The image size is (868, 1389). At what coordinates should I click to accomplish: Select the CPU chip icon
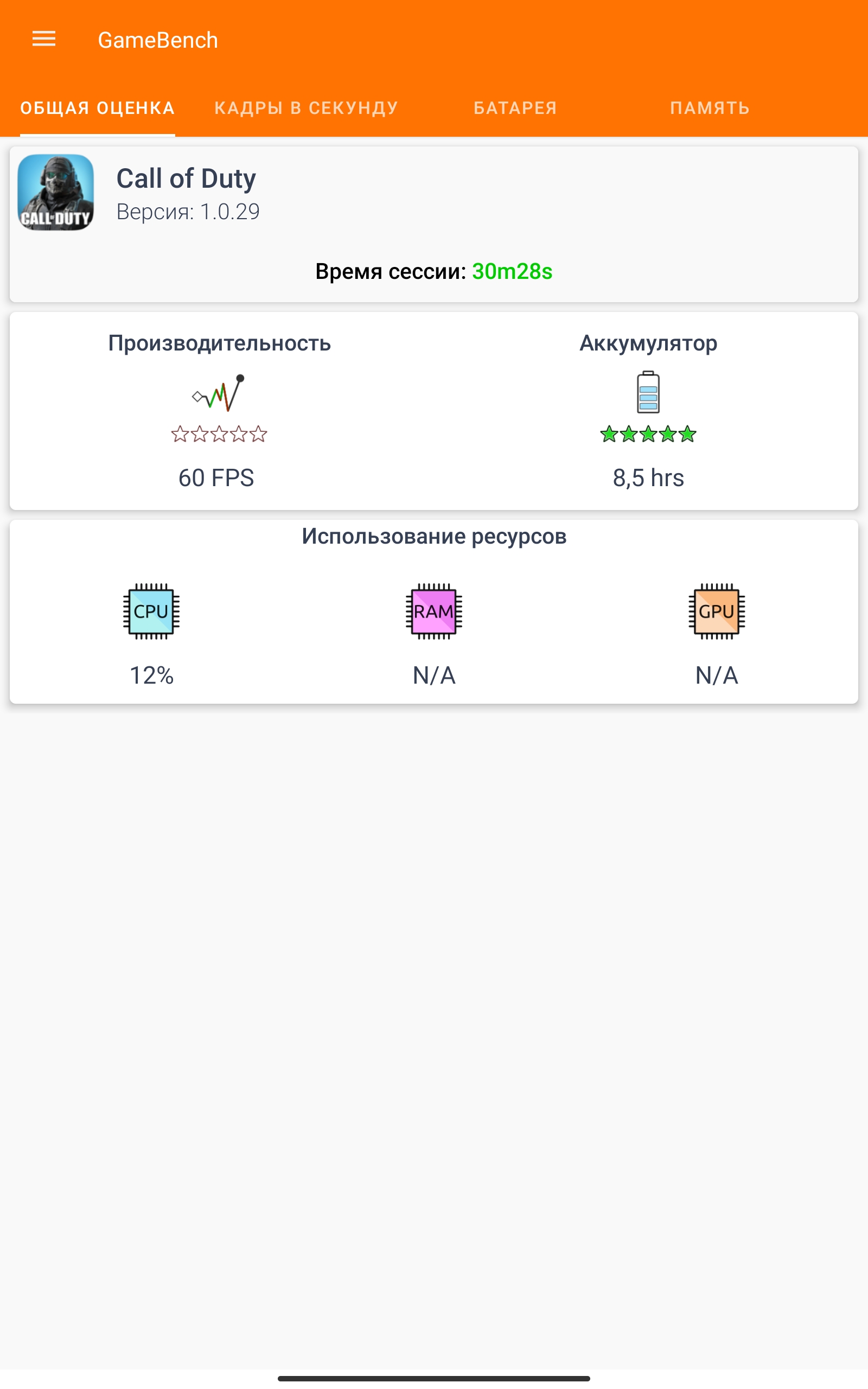(x=151, y=611)
